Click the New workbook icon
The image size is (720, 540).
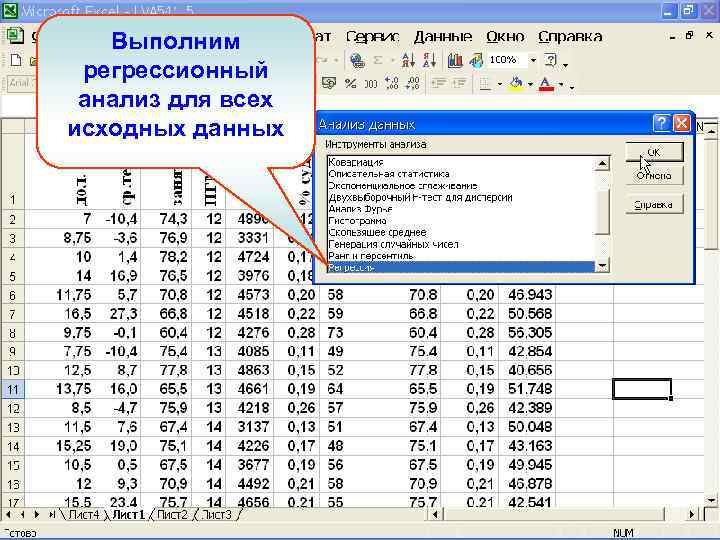[x=16, y=60]
